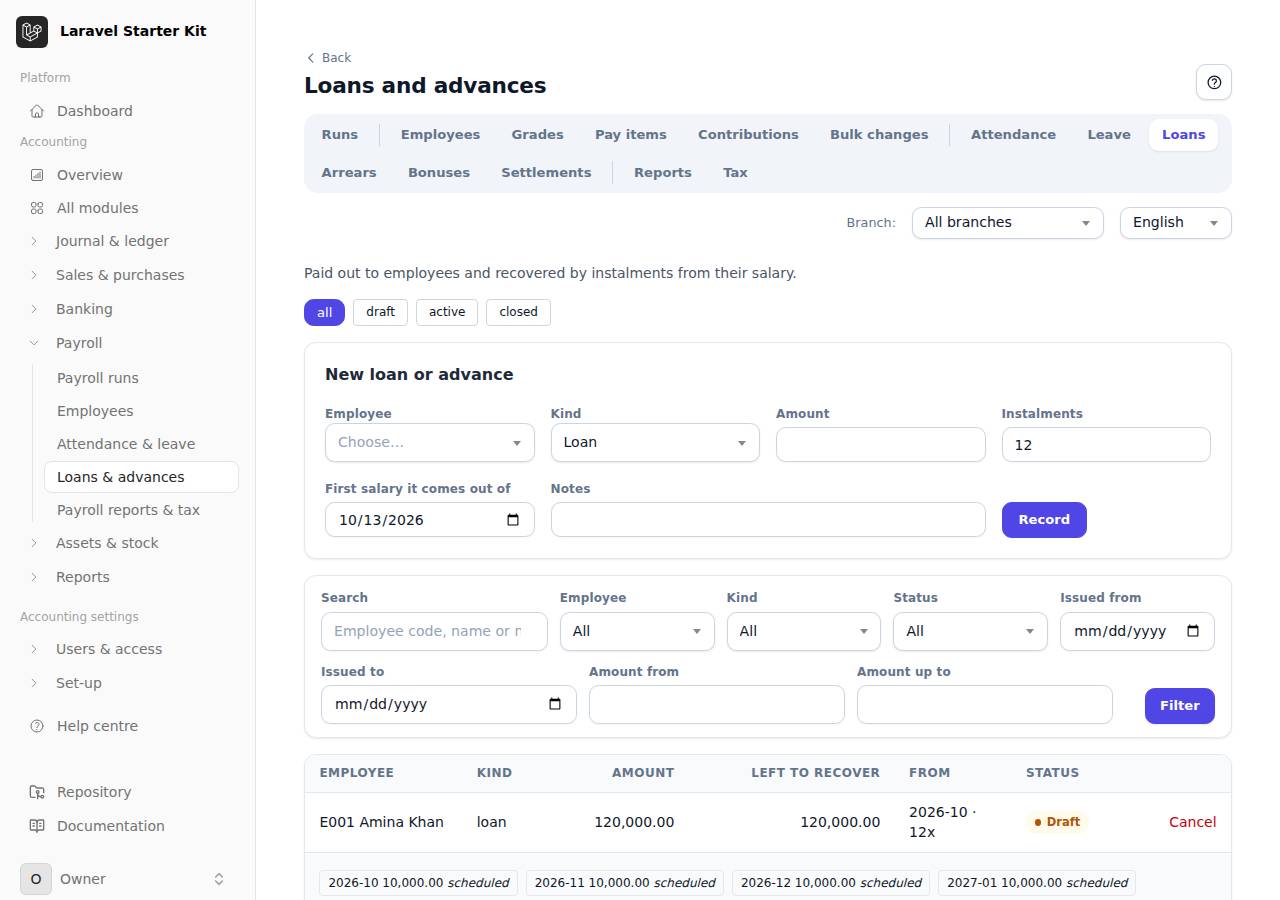The height and width of the screenshot is (900, 1280).
Task: Click the 2027-01 10,000.00 scheduled instalment
Action: 1037,883
